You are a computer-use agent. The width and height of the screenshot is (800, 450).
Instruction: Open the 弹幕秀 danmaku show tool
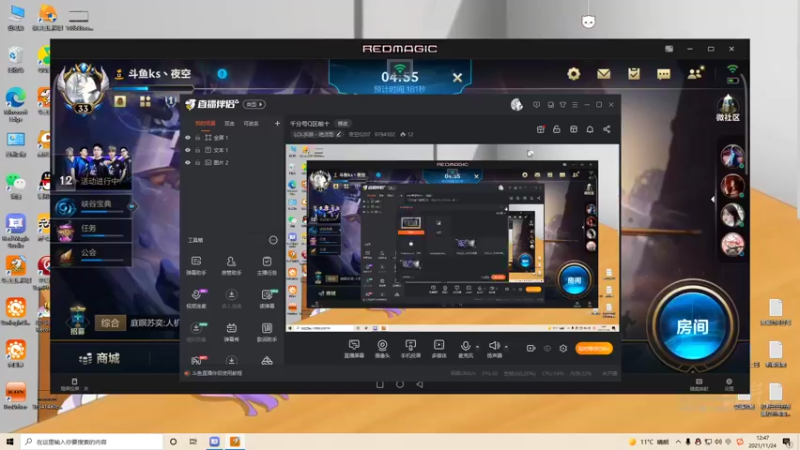pyautogui.click(x=231, y=332)
